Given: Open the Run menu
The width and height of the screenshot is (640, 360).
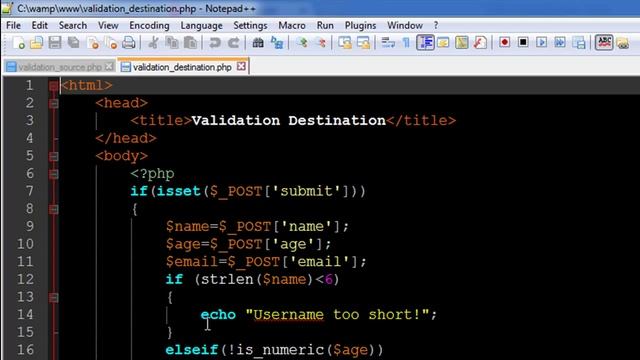Looking at the screenshot, I should click(x=325, y=25).
